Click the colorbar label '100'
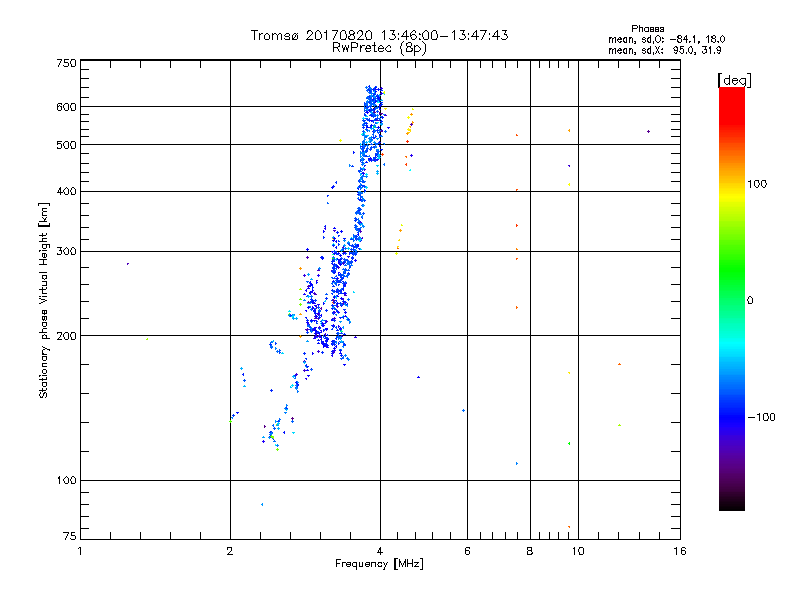 [757, 184]
